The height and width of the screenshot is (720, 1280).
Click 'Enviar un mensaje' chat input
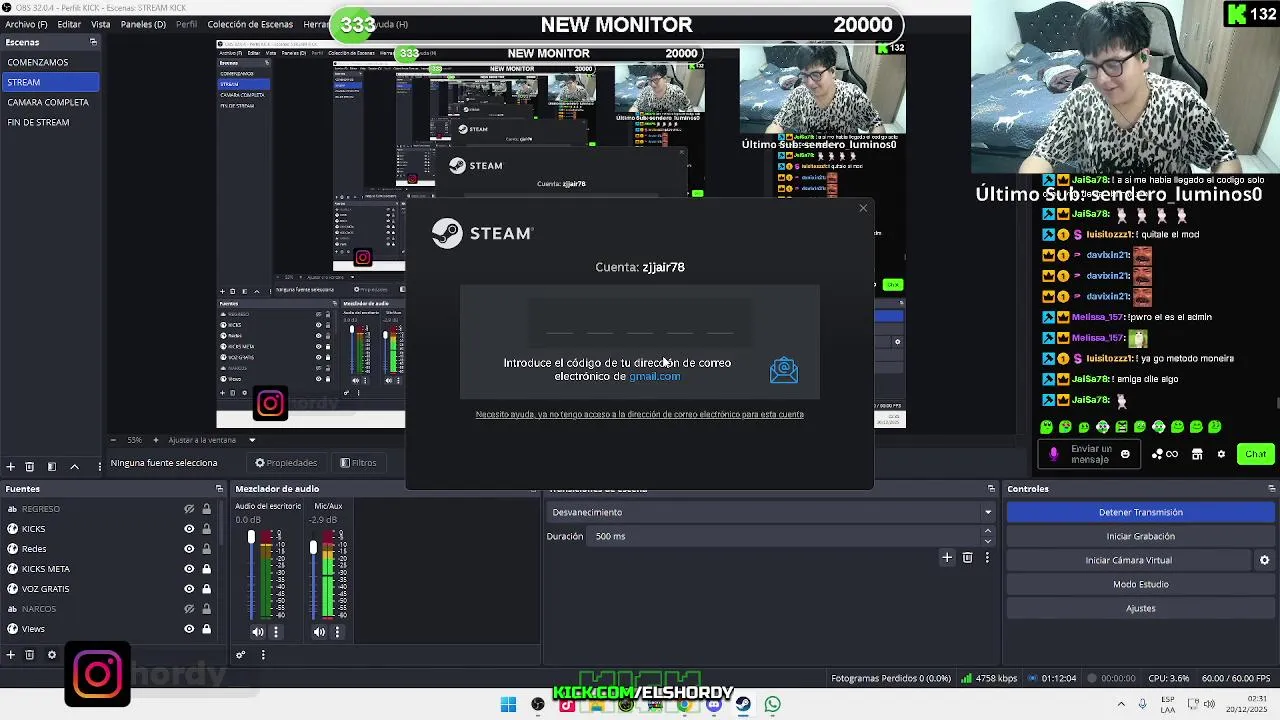[1090, 454]
